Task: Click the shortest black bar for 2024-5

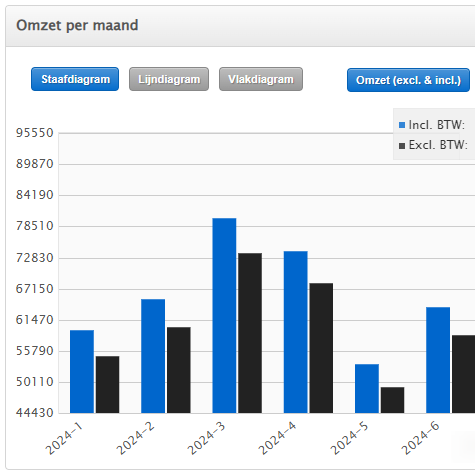Action: (x=393, y=400)
